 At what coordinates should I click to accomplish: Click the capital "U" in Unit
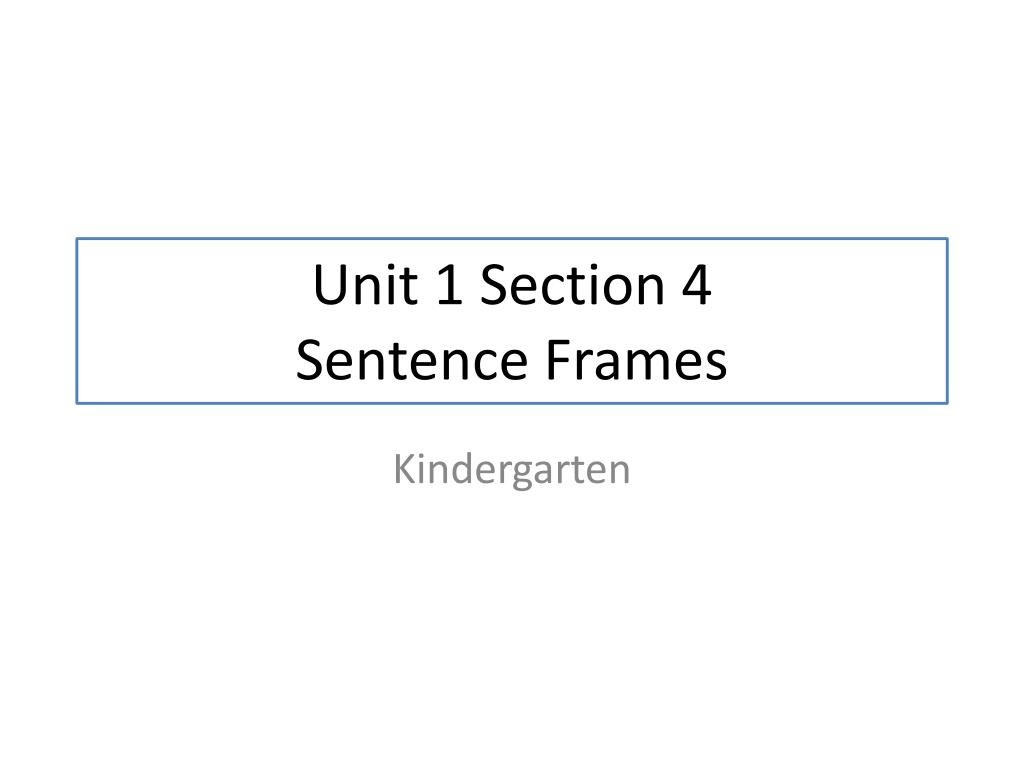331,284
